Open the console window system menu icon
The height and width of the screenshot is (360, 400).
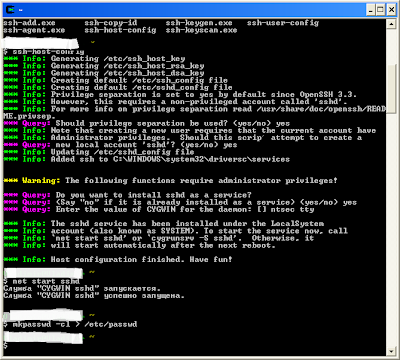point(11,10)
